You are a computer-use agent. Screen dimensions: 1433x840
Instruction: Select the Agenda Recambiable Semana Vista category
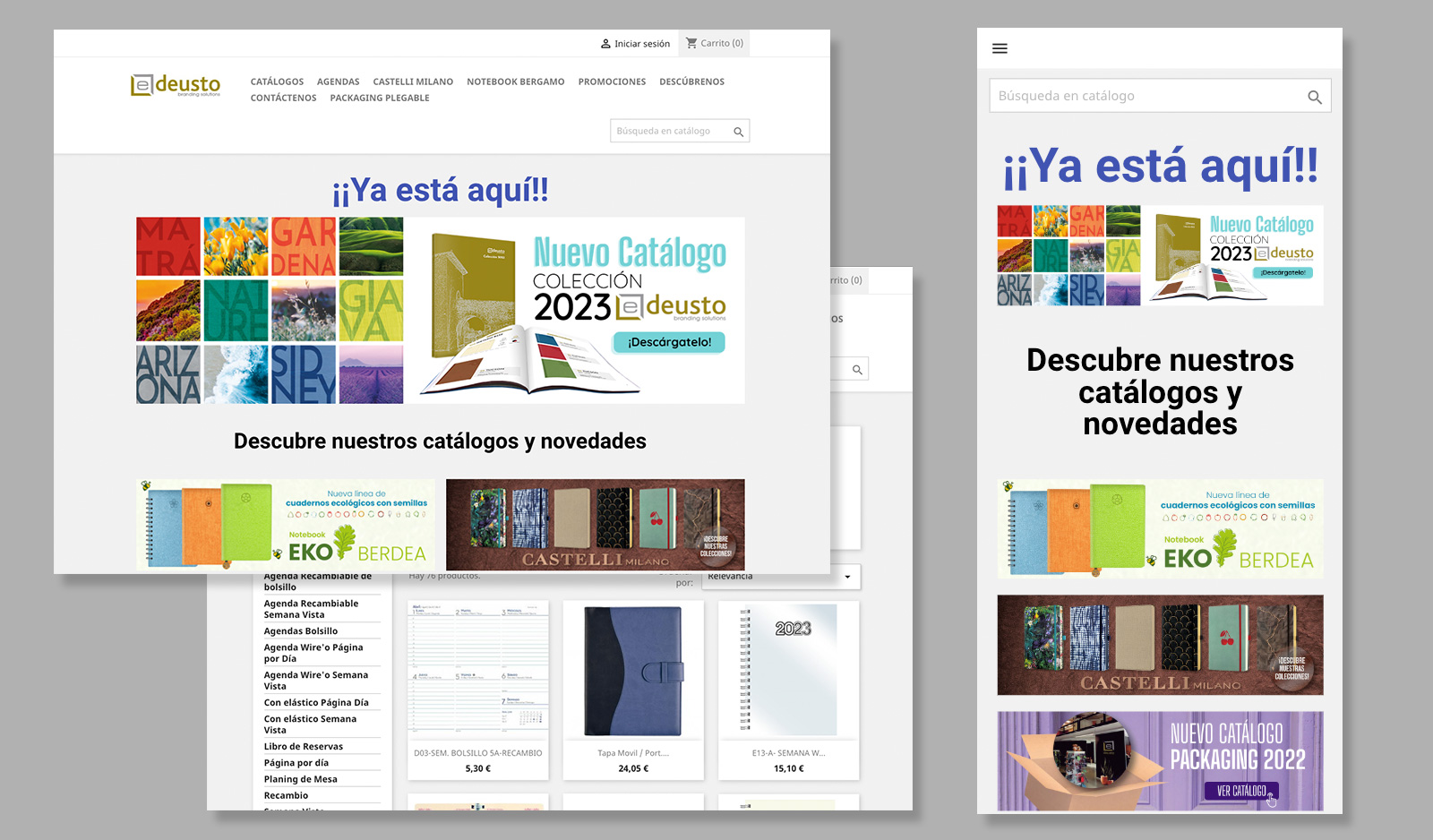(311, 609)
